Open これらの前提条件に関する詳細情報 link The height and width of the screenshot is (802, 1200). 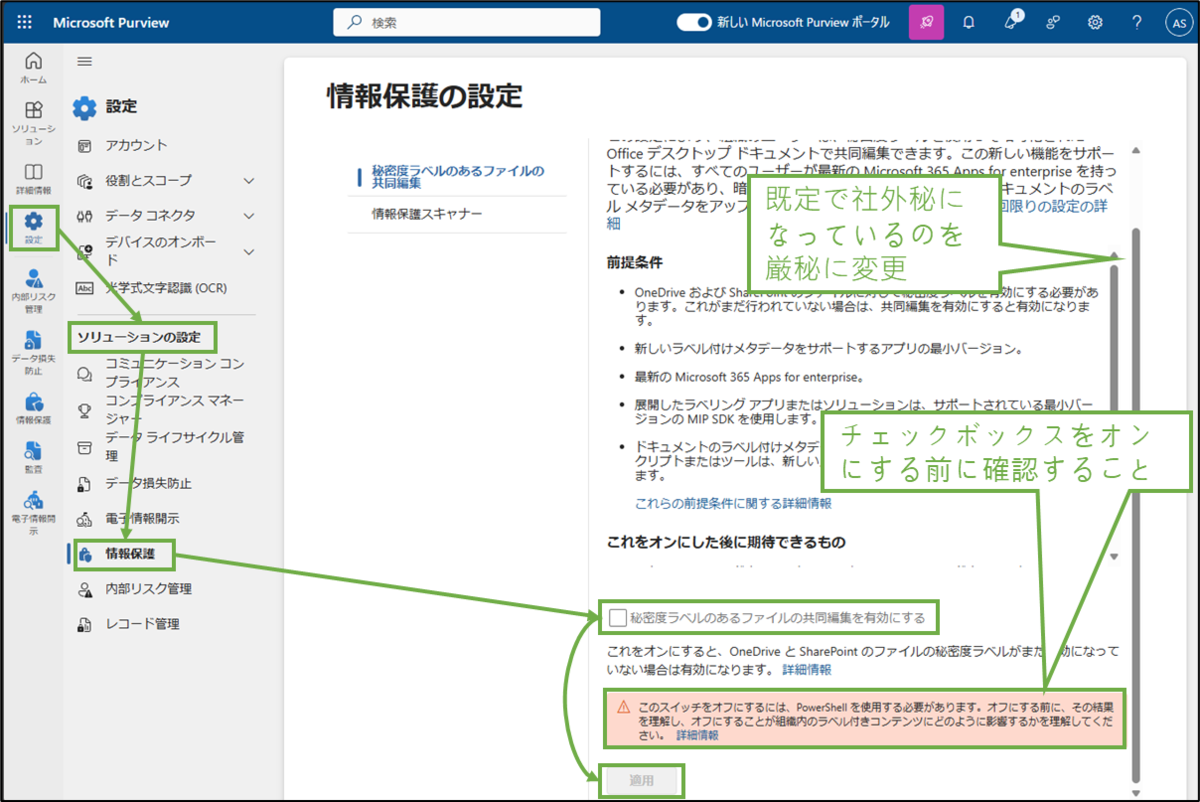point(733,503)
